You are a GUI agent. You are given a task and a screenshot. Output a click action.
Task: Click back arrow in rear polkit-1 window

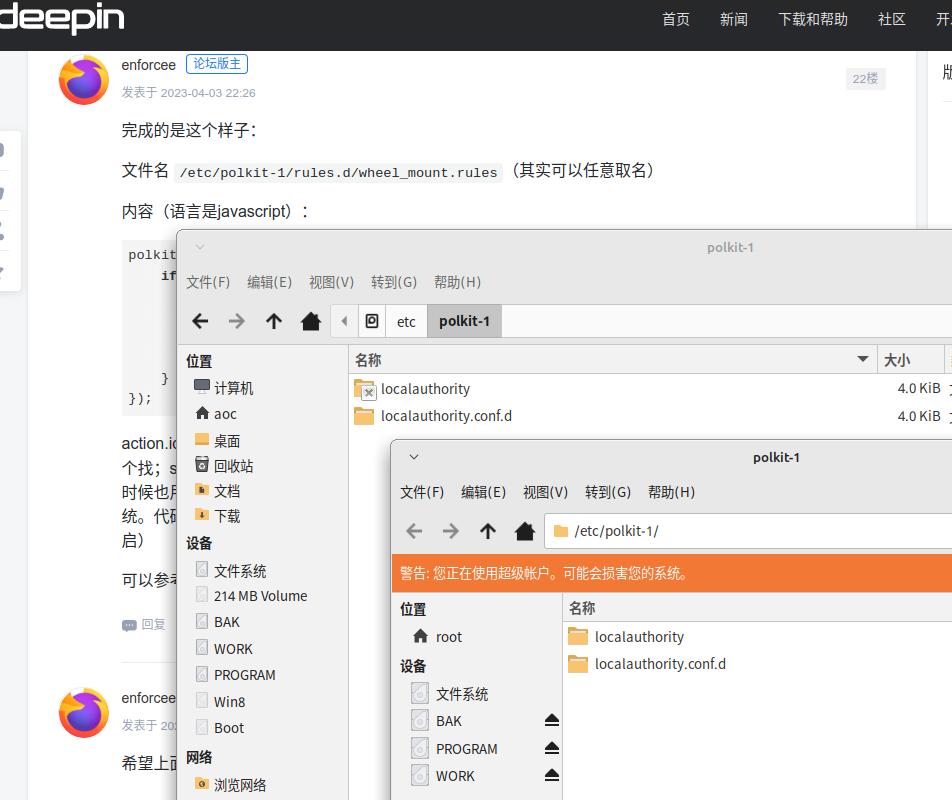[x=200, y=321]
